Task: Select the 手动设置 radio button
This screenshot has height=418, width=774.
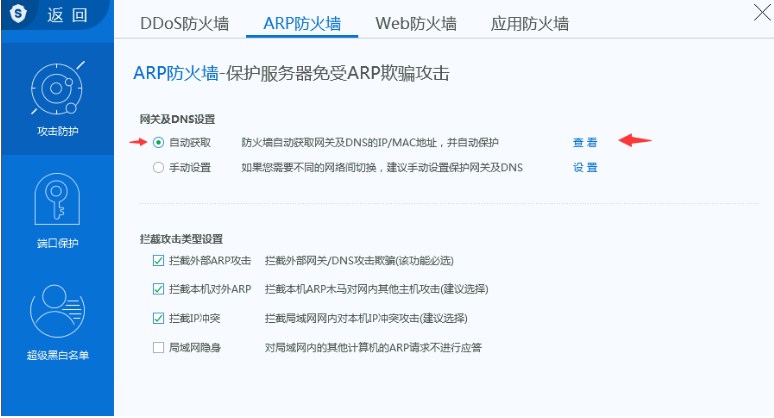Action: 158,167
